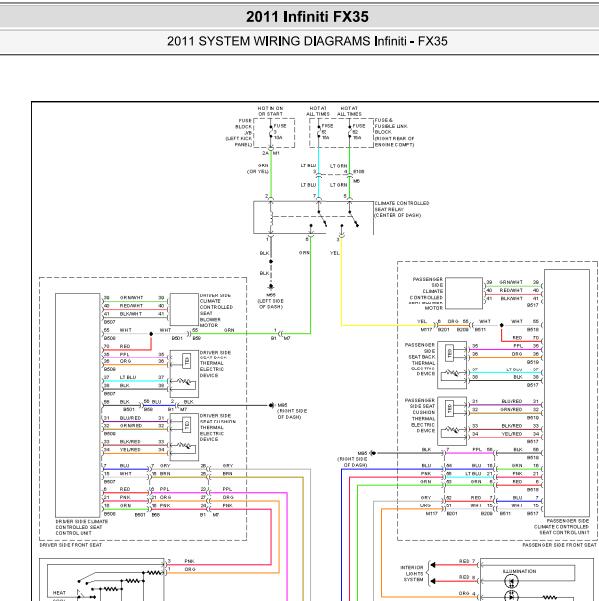
Task: Click the climate controlled seat relay box
Action: tap(313, 217)
